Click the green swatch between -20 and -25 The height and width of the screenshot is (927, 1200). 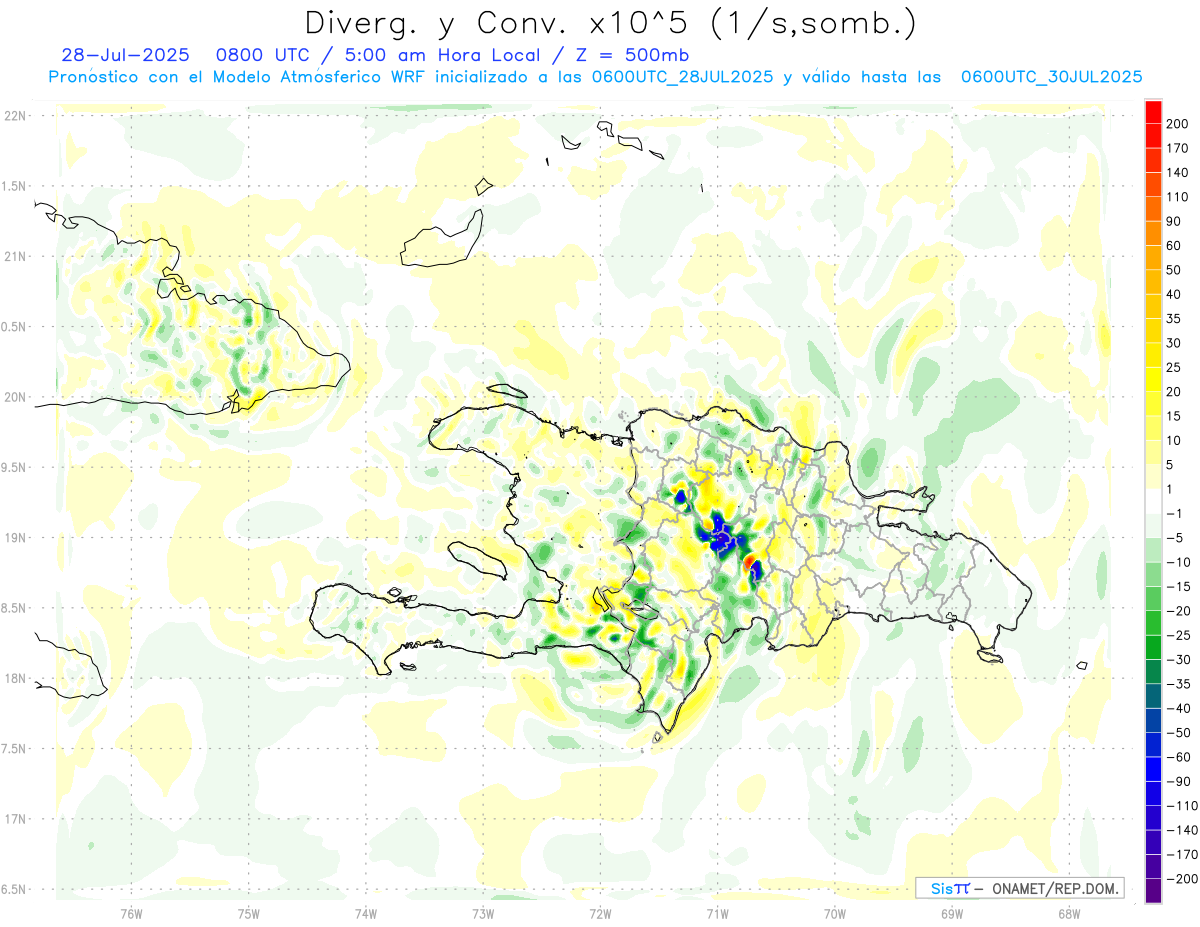coord(1154,622)
